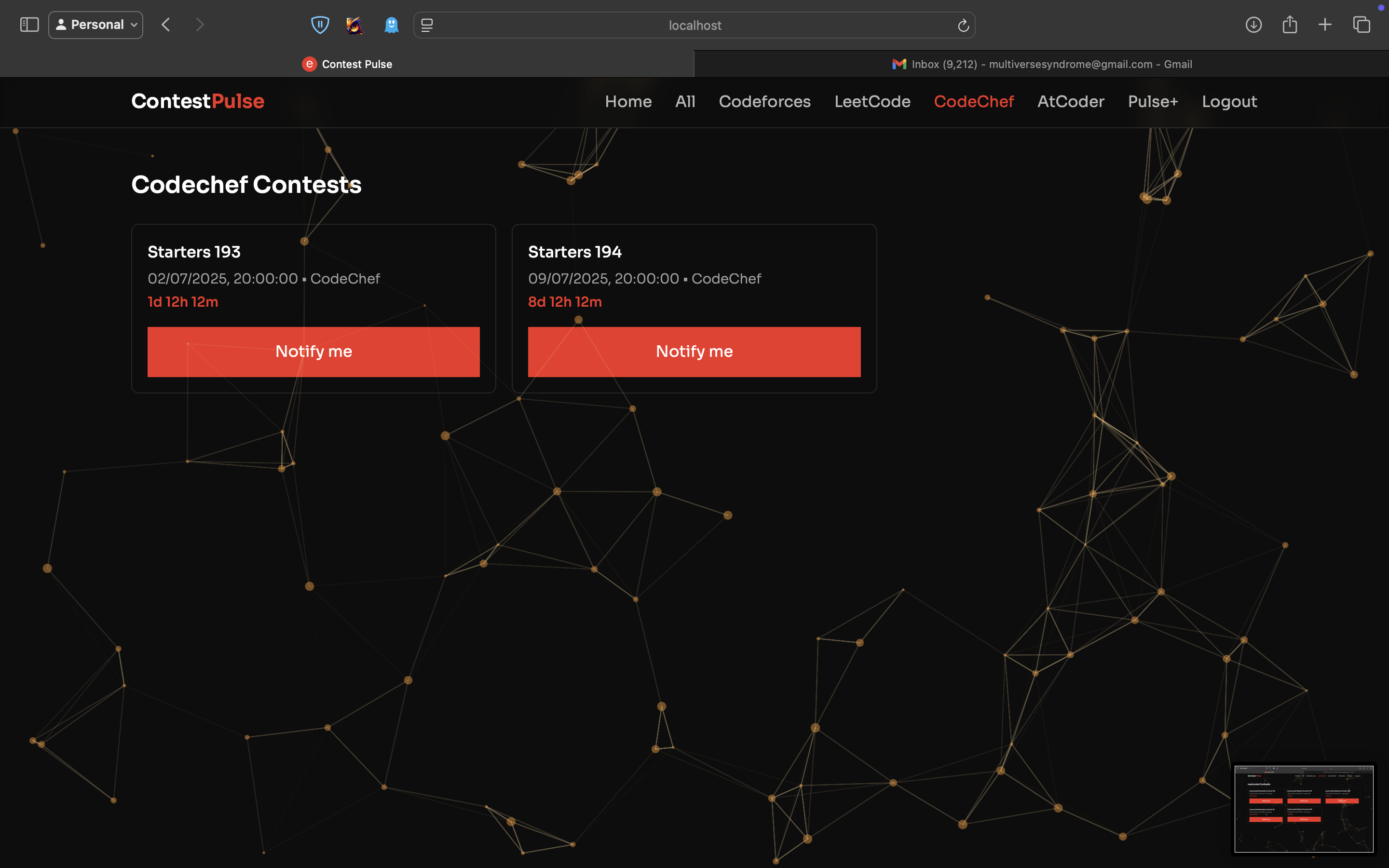Viewport: 1389px width, 868px height.
Task: Switch to the Contest Pulse tab
Action: tap(347, 64)
